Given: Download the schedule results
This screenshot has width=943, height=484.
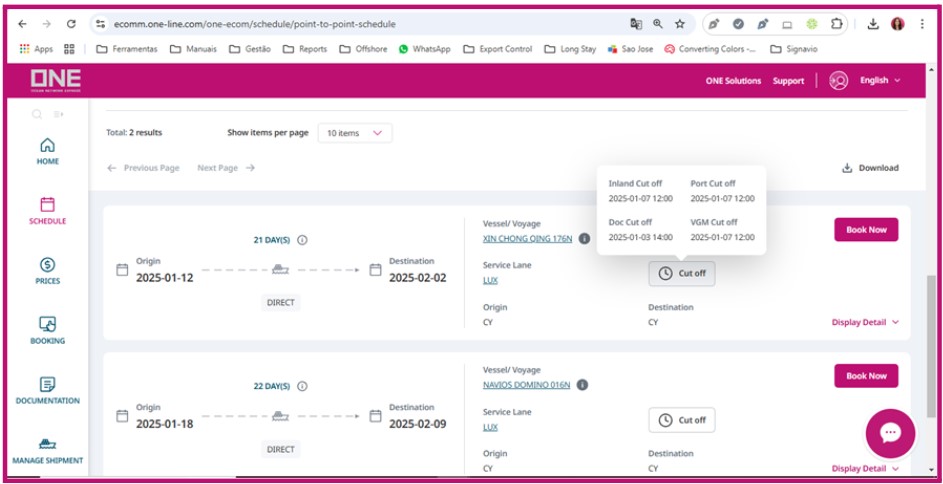Looking at the screenshot, I should 870,168.
